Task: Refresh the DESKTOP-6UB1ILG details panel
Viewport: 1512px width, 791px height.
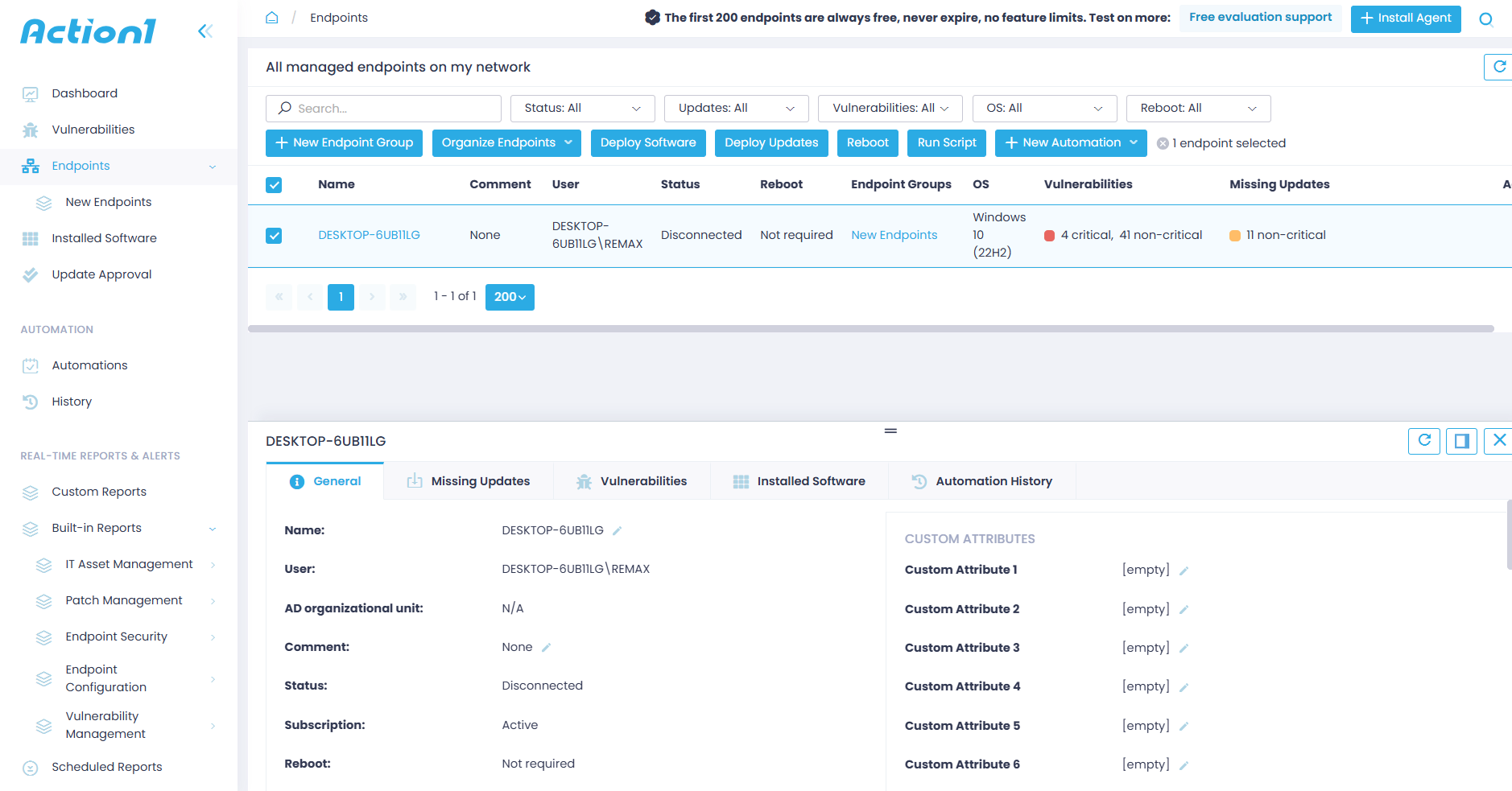Action: 1423,441
